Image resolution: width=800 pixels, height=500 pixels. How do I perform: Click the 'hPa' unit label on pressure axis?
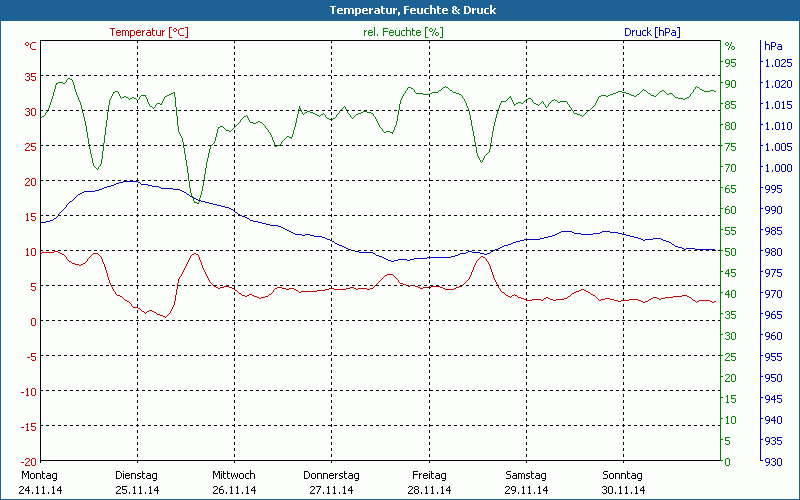click(773, 46)
